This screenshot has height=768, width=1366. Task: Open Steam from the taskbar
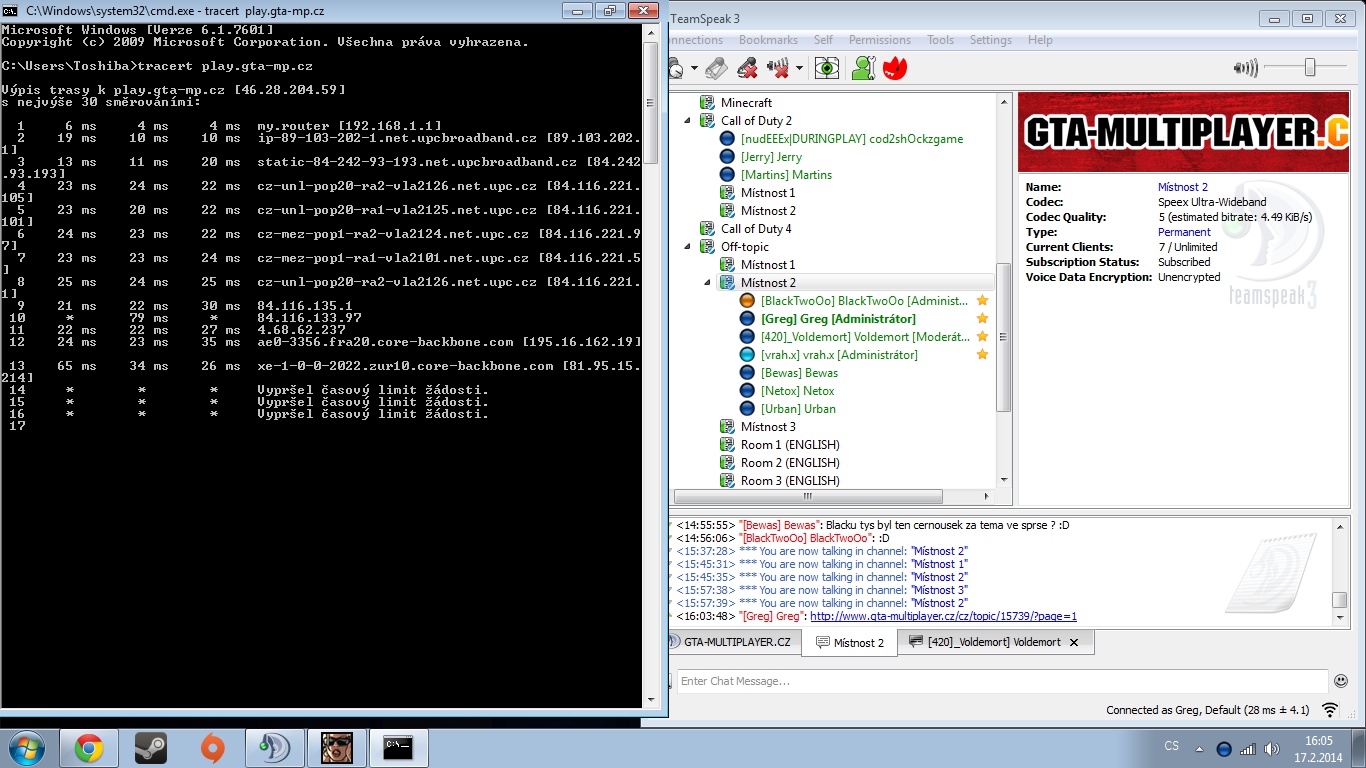[x=151, y=747]
